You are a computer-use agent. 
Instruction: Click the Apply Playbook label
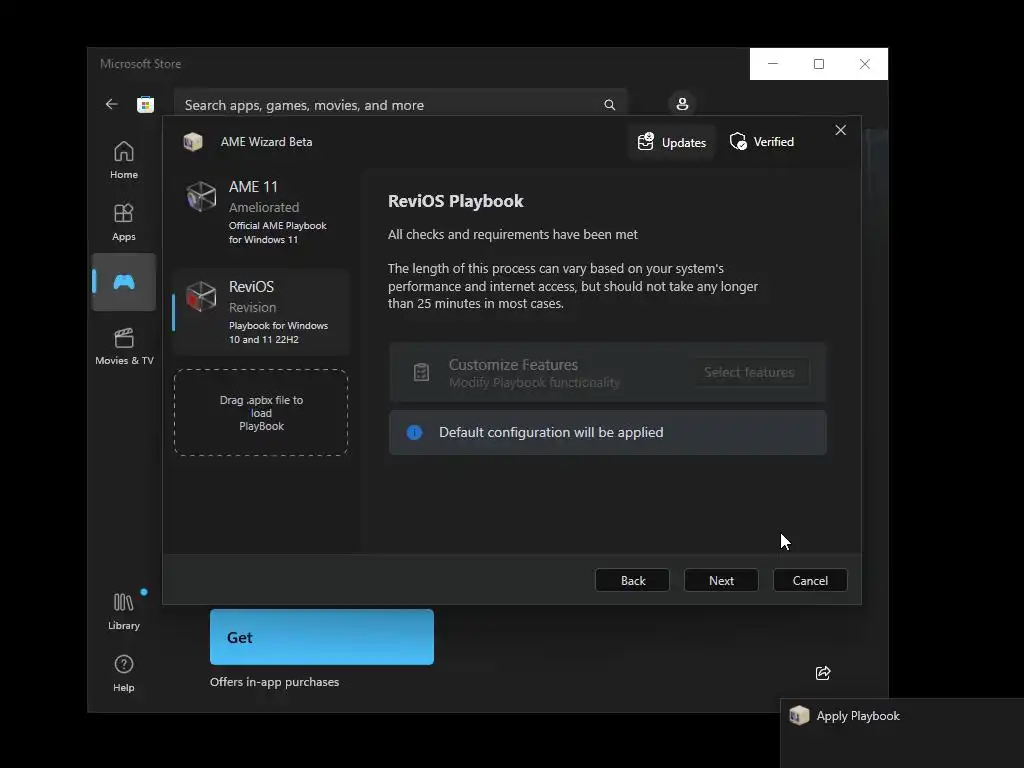point(857,716)
